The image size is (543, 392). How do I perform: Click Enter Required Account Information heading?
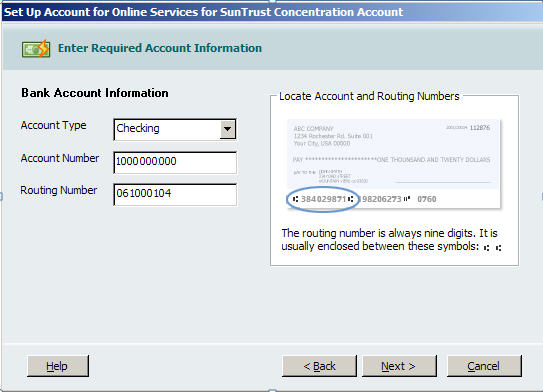click(x=160, y=48)
